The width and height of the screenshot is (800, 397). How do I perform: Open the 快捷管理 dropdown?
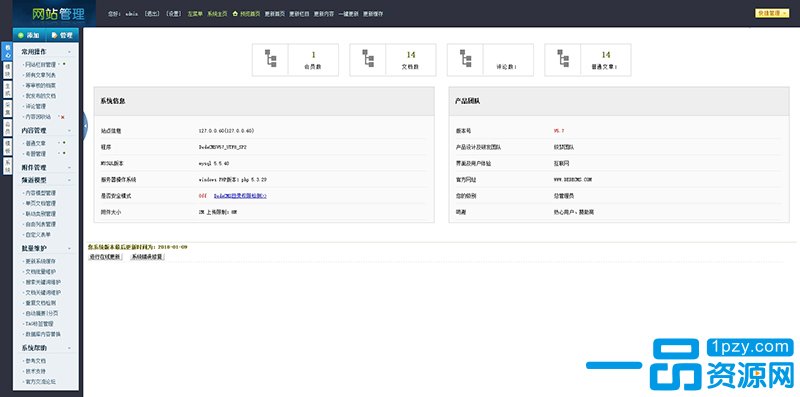(x=772, y=13)
